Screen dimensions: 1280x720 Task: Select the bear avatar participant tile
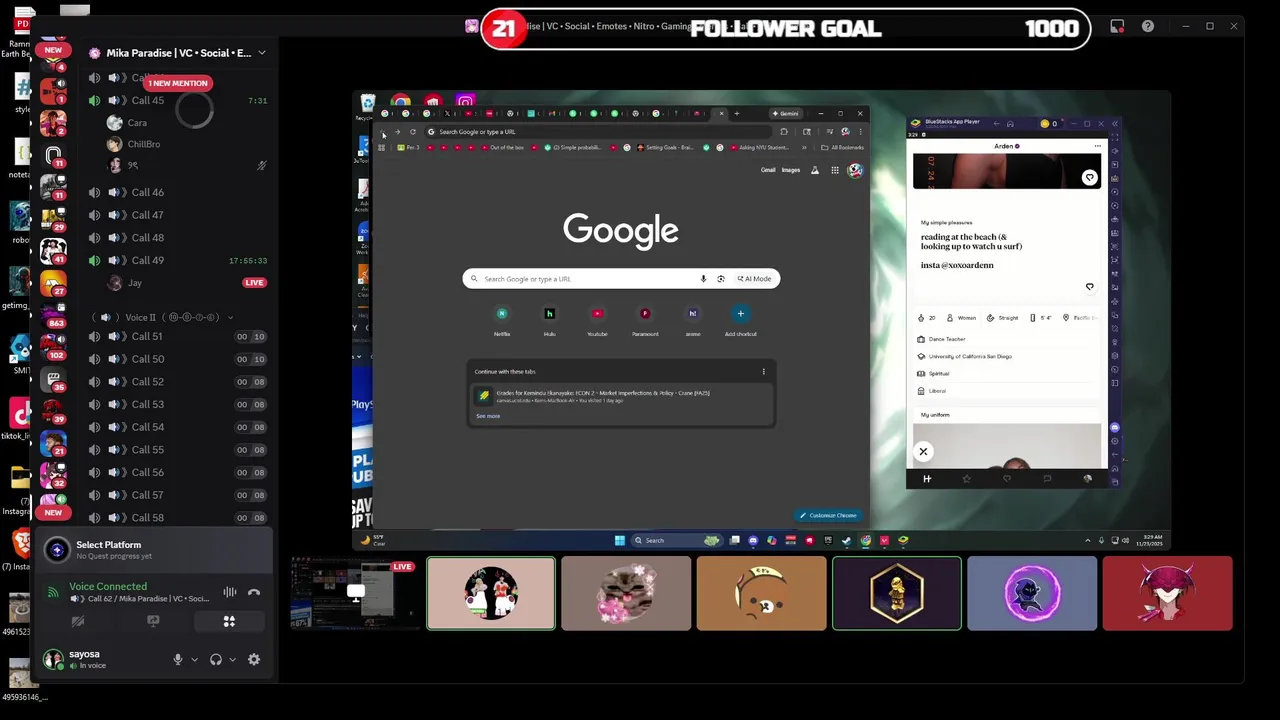click(761, 594)
